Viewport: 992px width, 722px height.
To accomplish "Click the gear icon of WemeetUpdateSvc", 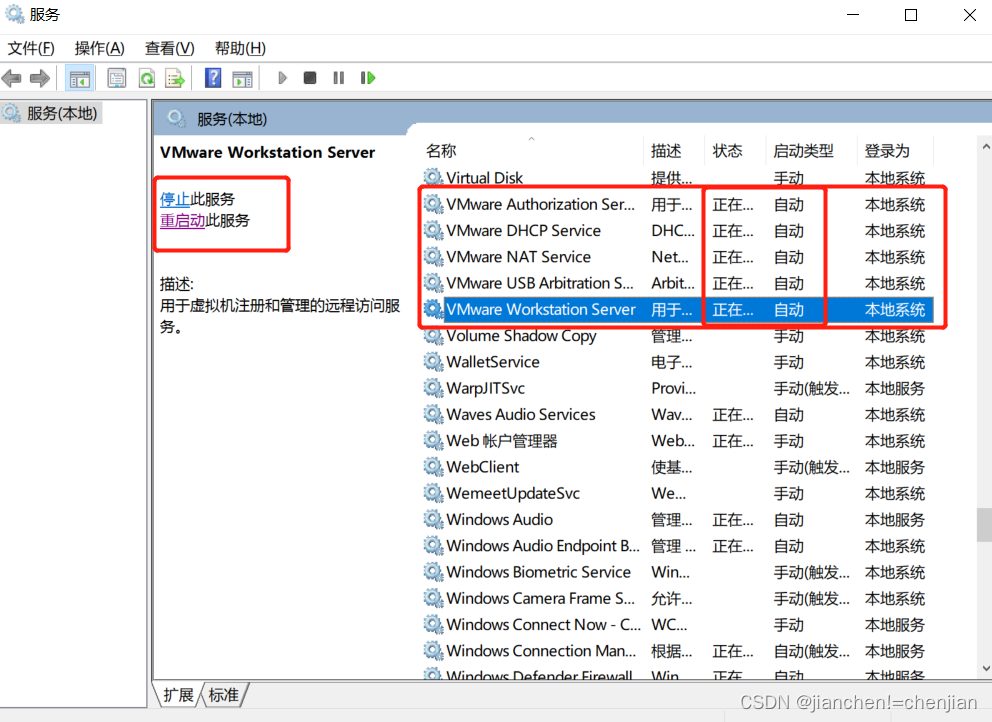I will pos(433,493).
